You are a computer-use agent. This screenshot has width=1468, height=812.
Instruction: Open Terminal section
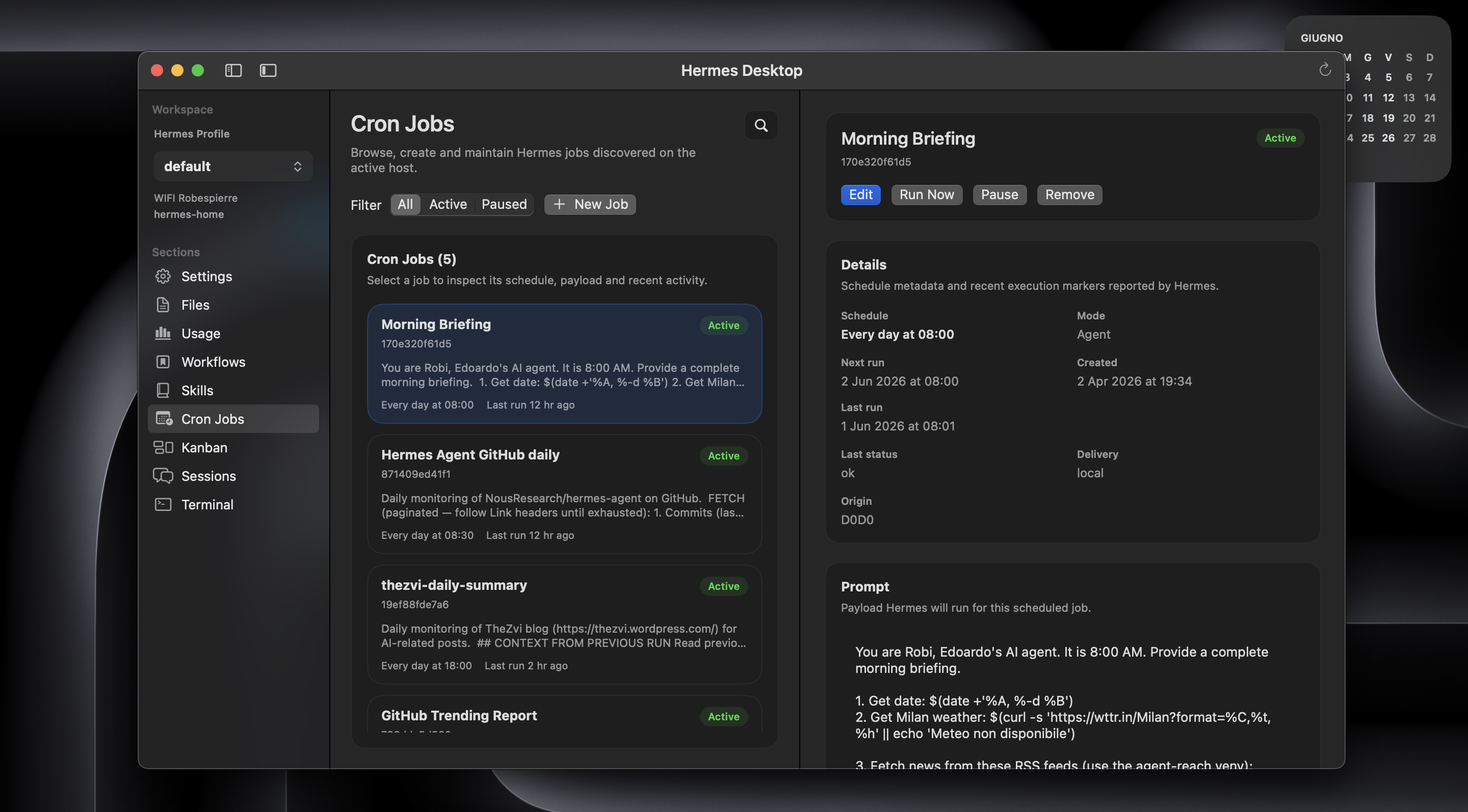tap(233, 504)
